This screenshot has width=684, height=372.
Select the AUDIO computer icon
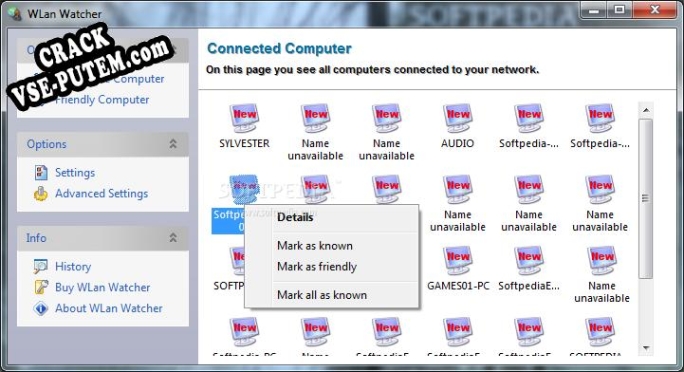pos(458,118)
